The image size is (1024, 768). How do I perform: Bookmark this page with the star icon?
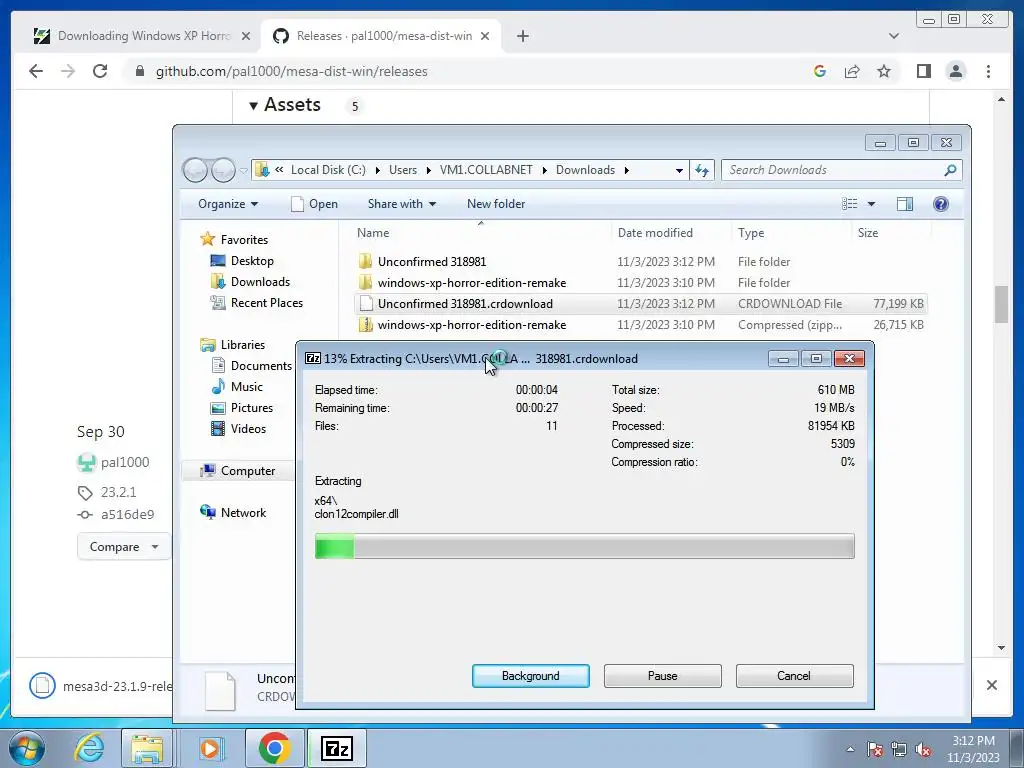[x=884, y=71]
